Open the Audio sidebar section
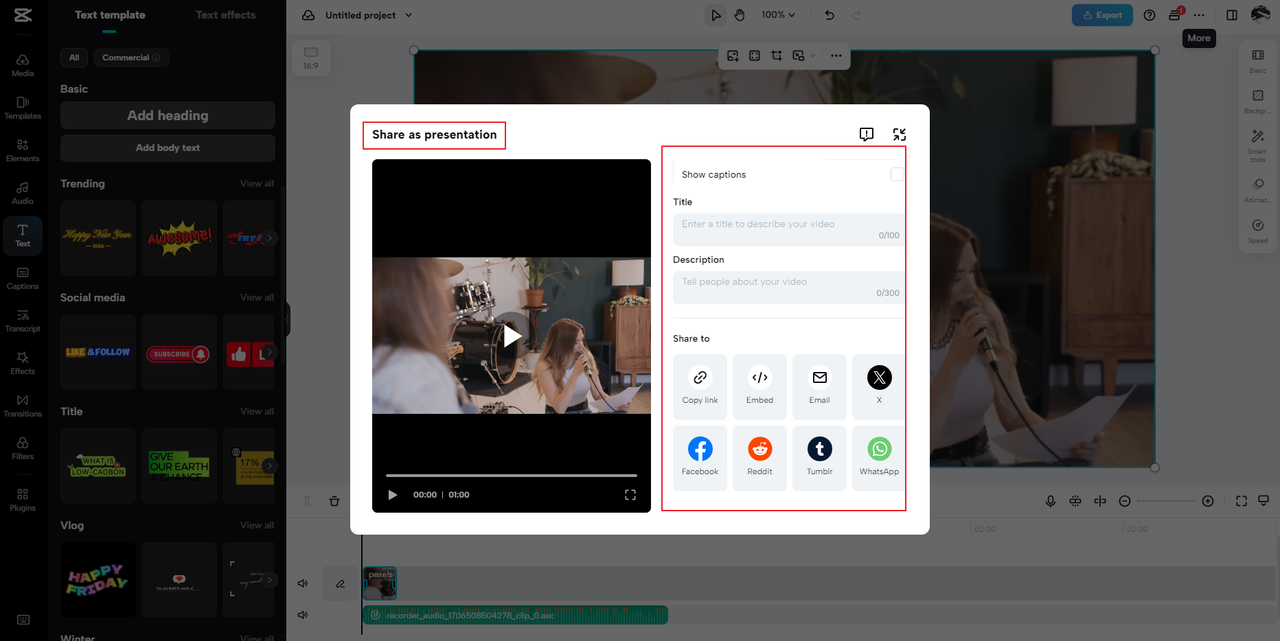This screenshot has height=641, width=1280. [22, 193]
